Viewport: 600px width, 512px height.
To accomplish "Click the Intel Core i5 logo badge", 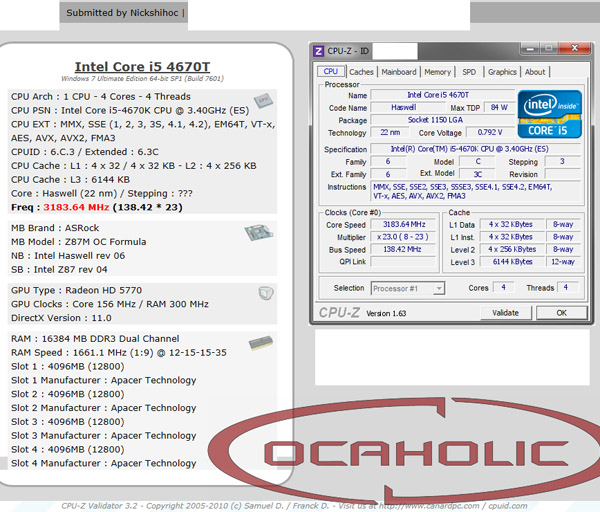I will point(550,114).
